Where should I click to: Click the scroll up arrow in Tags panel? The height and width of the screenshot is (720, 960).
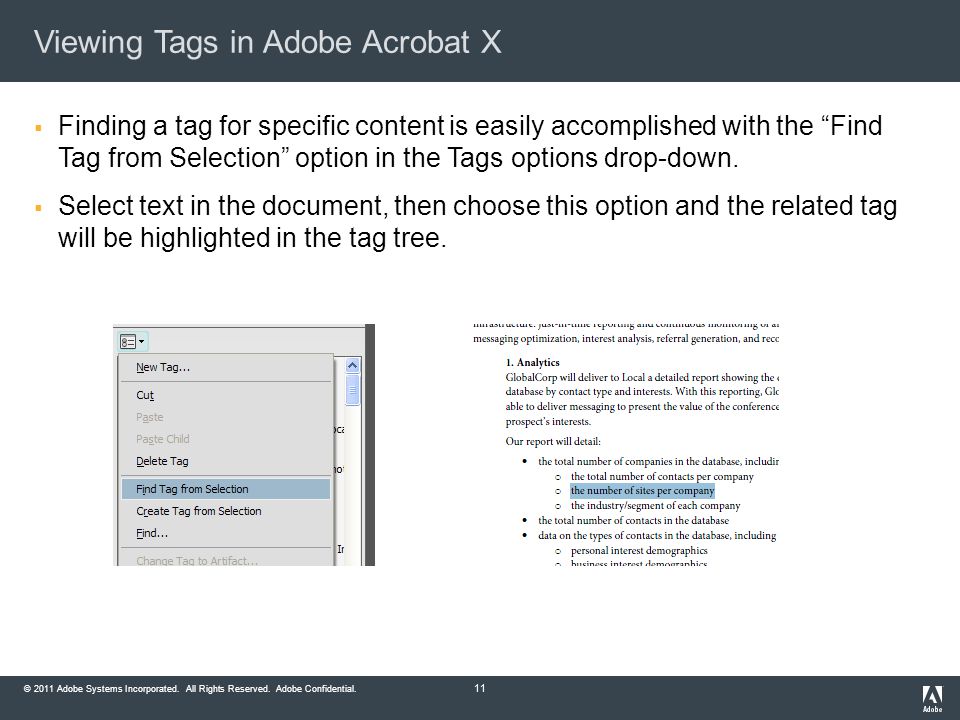coord(352,366)
